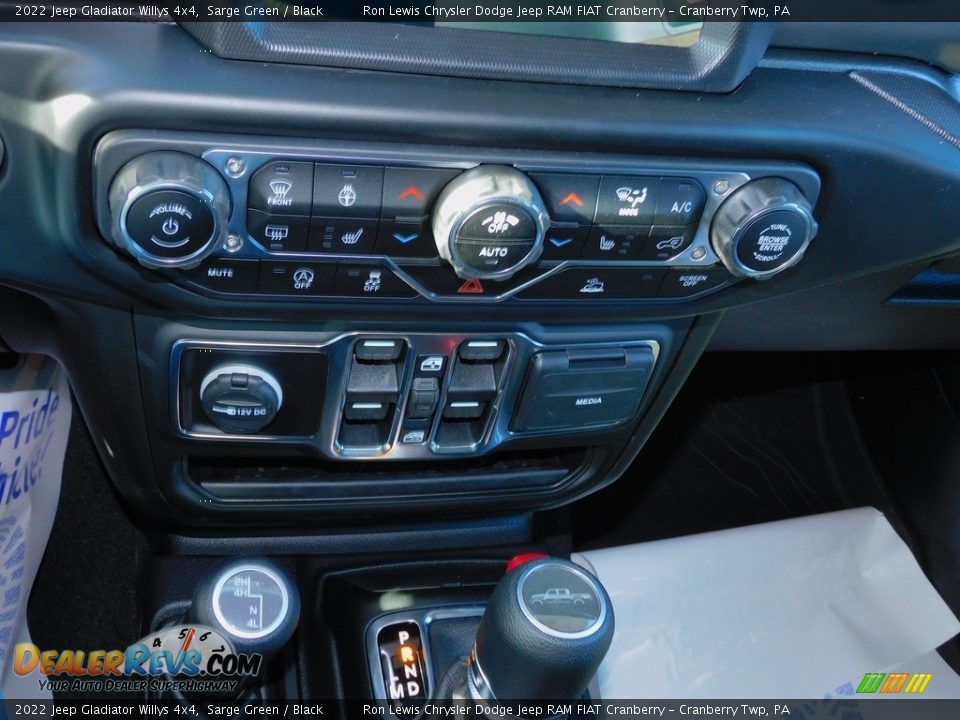Grab the 2H 4H N 4L transfer case lever
This screenshot has width=960, height=720.
250,602
